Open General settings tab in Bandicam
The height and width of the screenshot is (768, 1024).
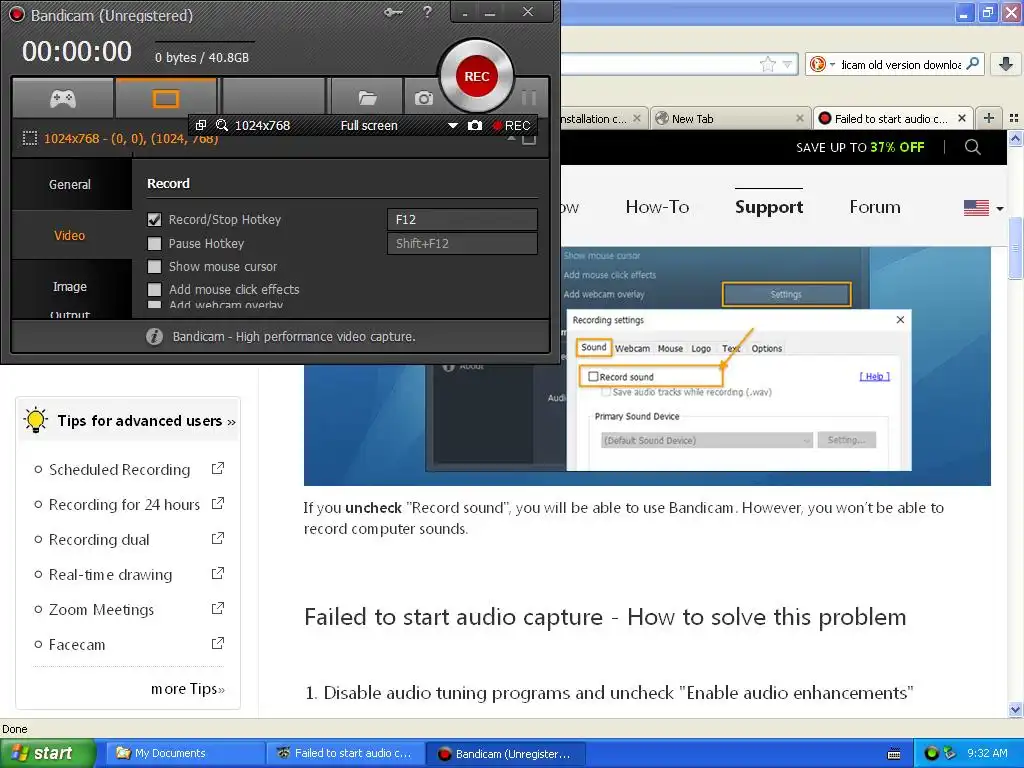pos(70,185)
